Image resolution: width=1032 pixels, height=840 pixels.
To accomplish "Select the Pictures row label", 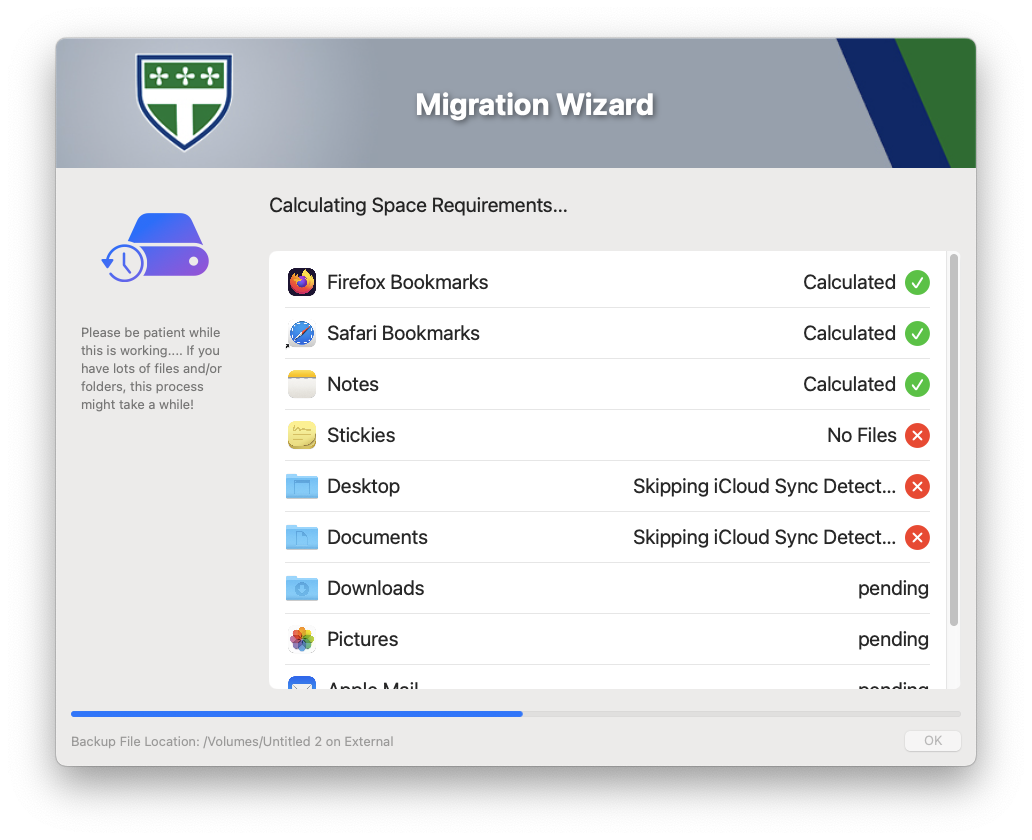I will pos(363,639).
